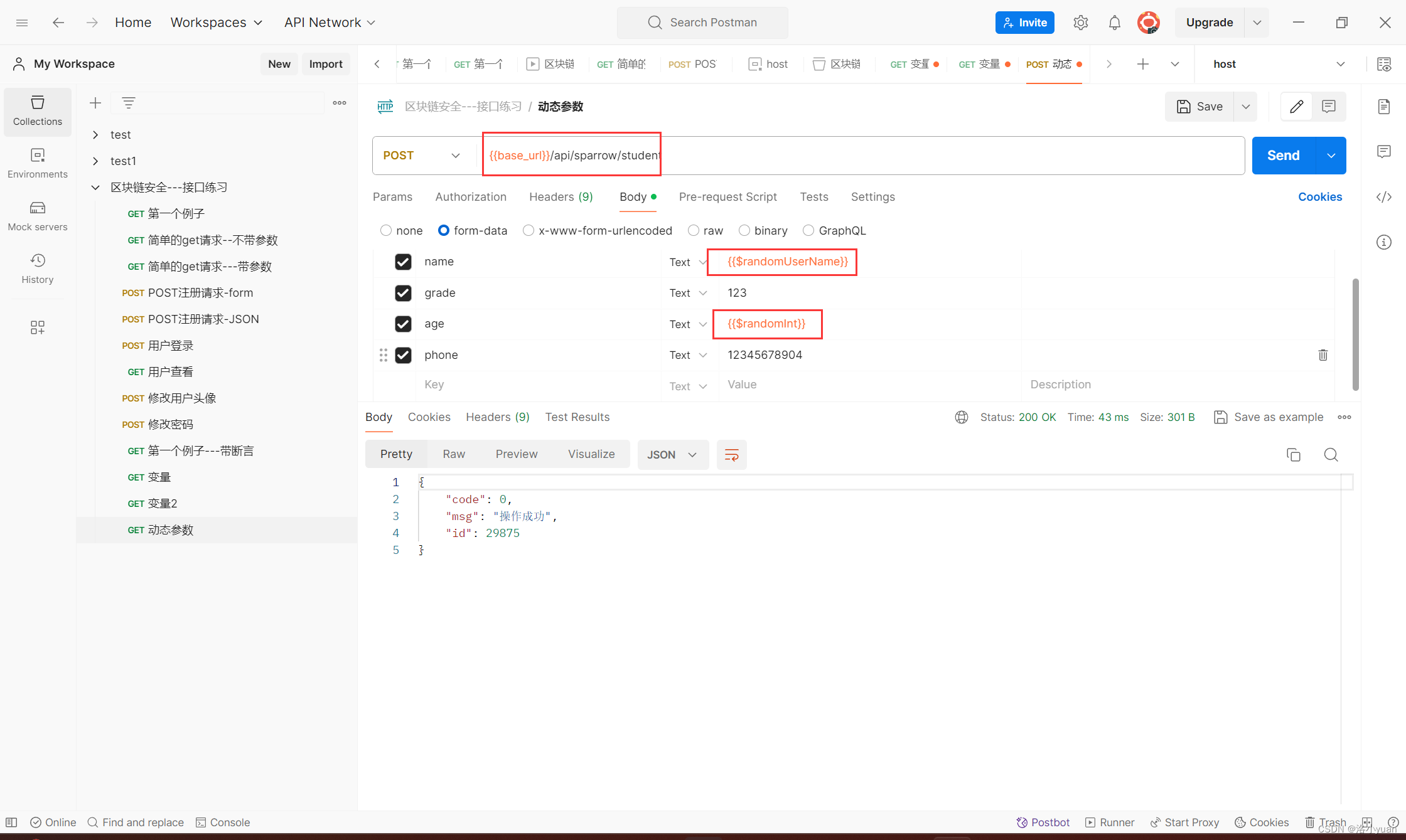Open Collections in the sidebar
The height and width of the screenshot is (840, 1406).
38,112
